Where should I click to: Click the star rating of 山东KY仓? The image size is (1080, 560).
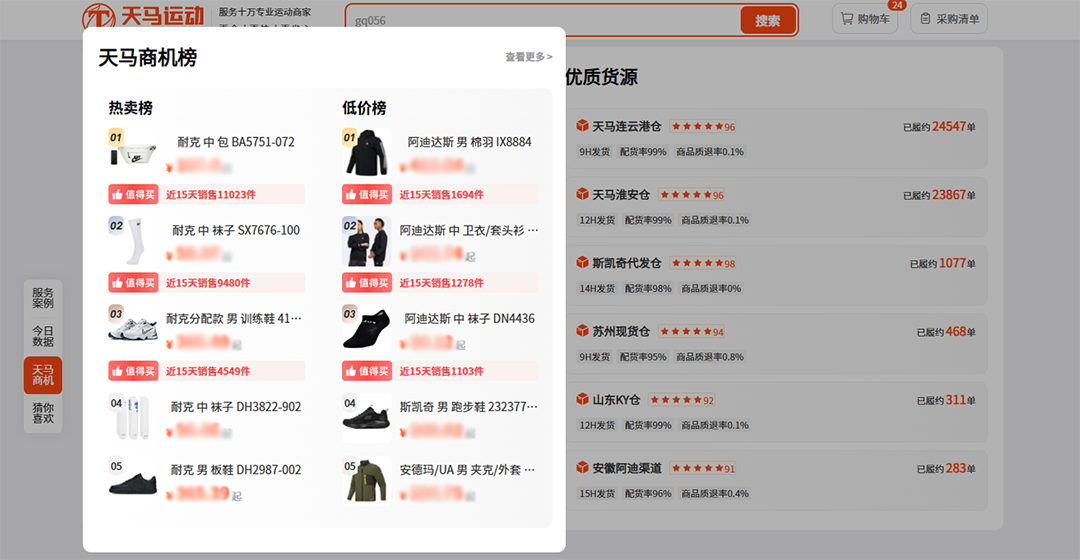(682, 400)
